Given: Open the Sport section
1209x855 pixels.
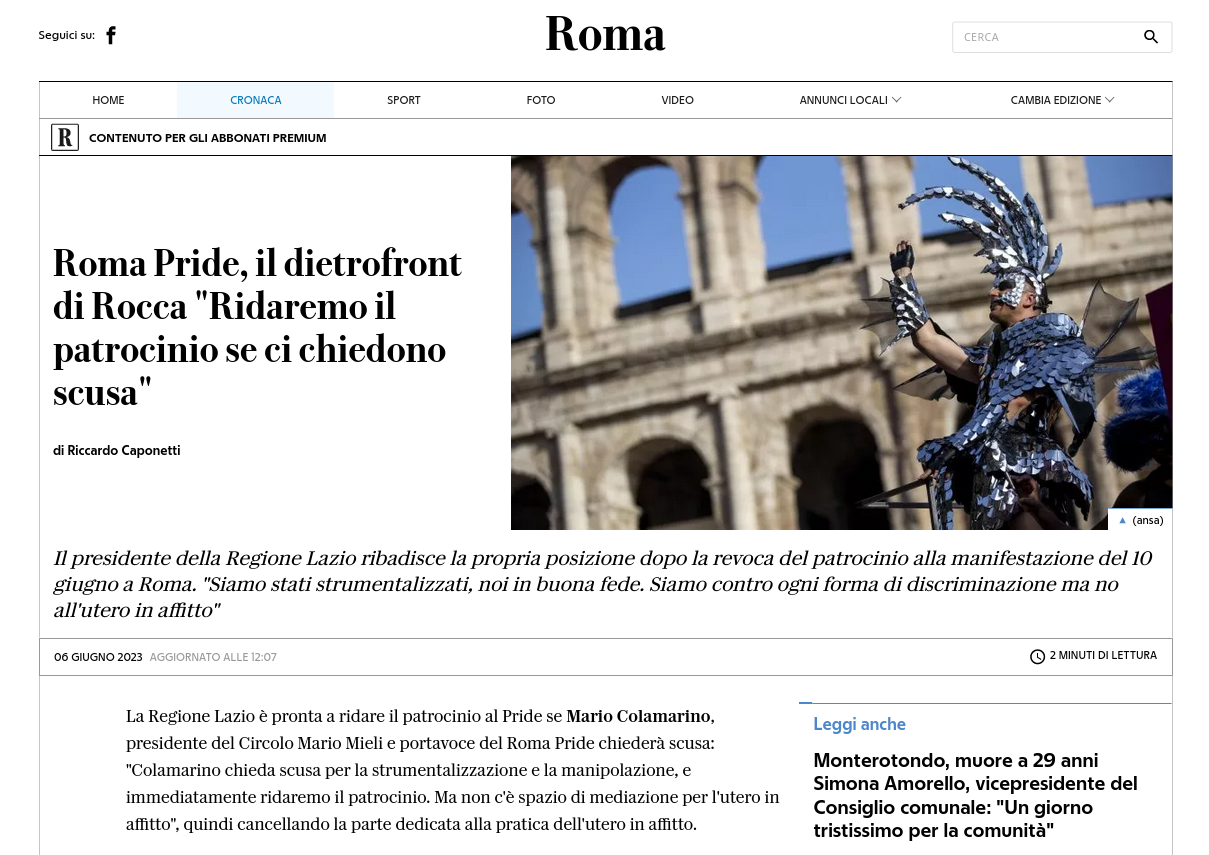Looking at the screenshot, I should (x=404, y=100).
